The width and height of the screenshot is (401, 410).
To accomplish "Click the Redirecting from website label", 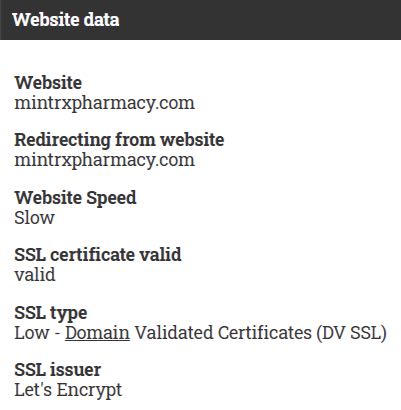I will [x=119, y=140].
